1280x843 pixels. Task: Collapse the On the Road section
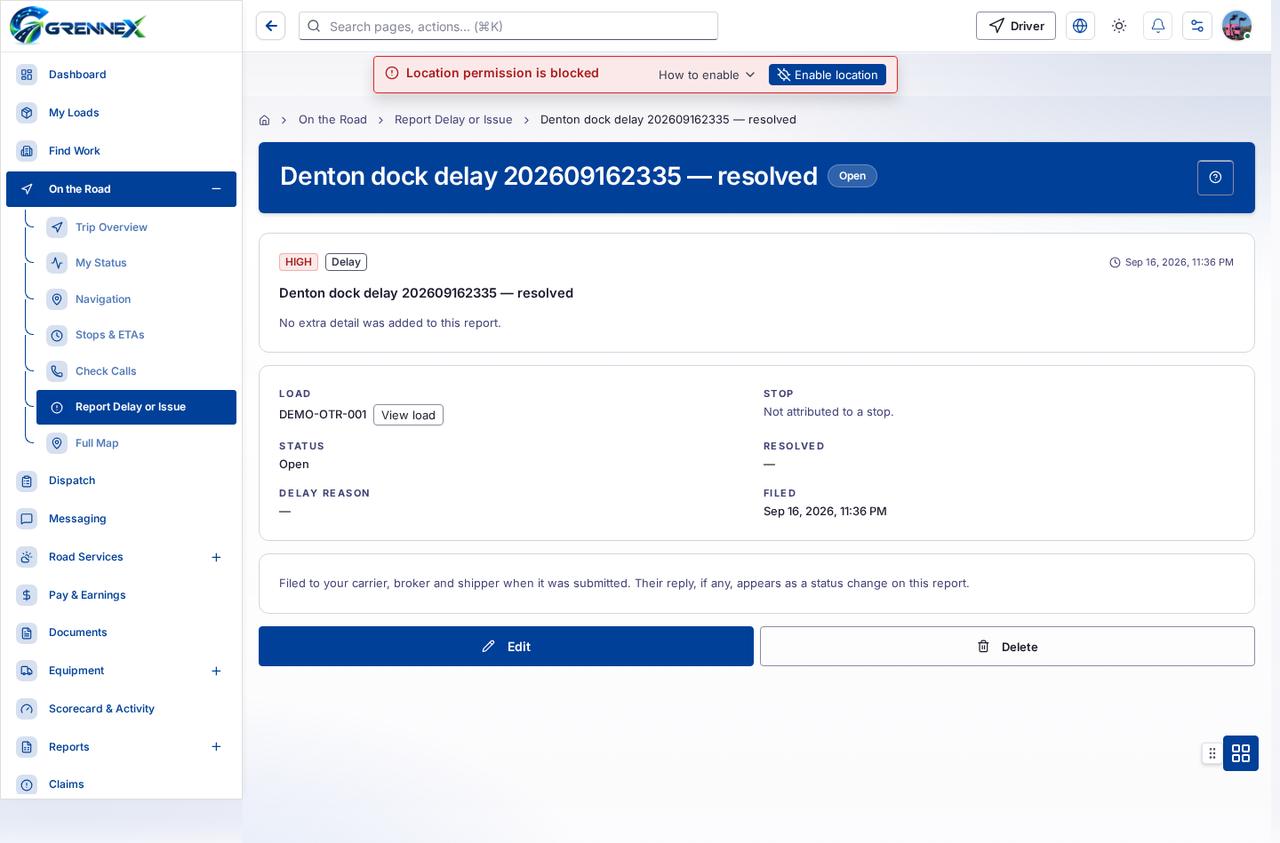(x=216, y=189)
